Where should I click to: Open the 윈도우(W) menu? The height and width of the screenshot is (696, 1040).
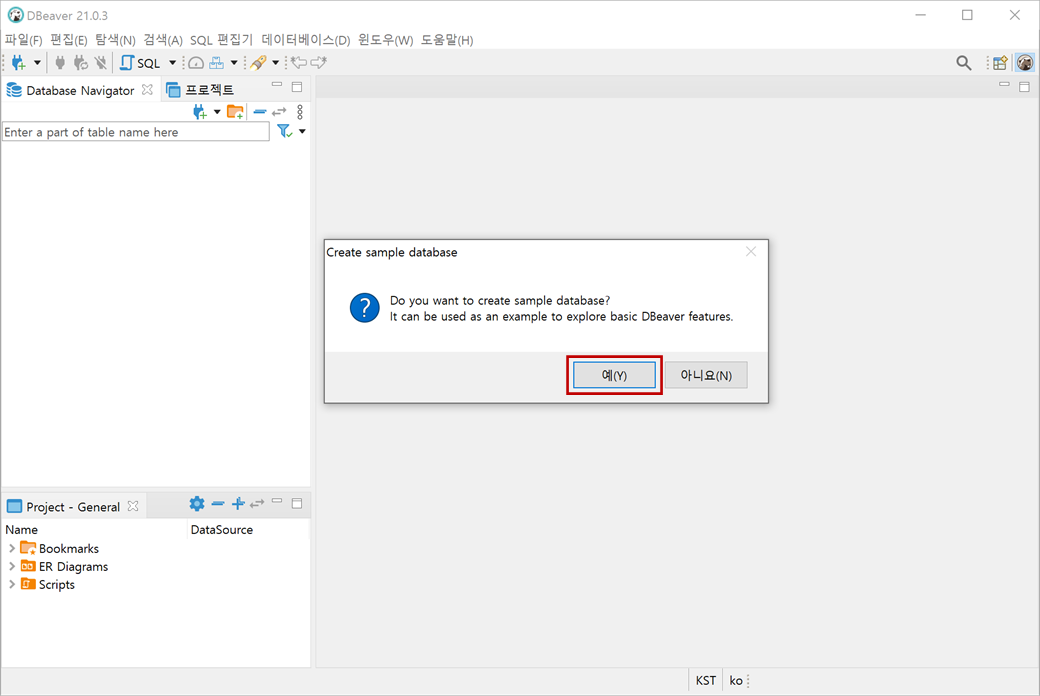(x=385, y=40)
